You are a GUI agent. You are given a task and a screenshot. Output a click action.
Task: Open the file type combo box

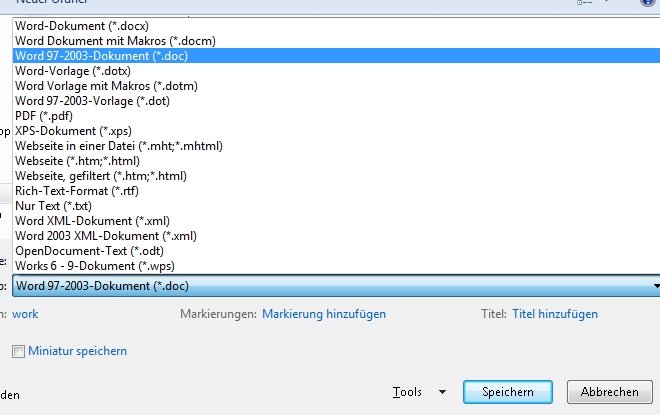[x=336, y=286]
